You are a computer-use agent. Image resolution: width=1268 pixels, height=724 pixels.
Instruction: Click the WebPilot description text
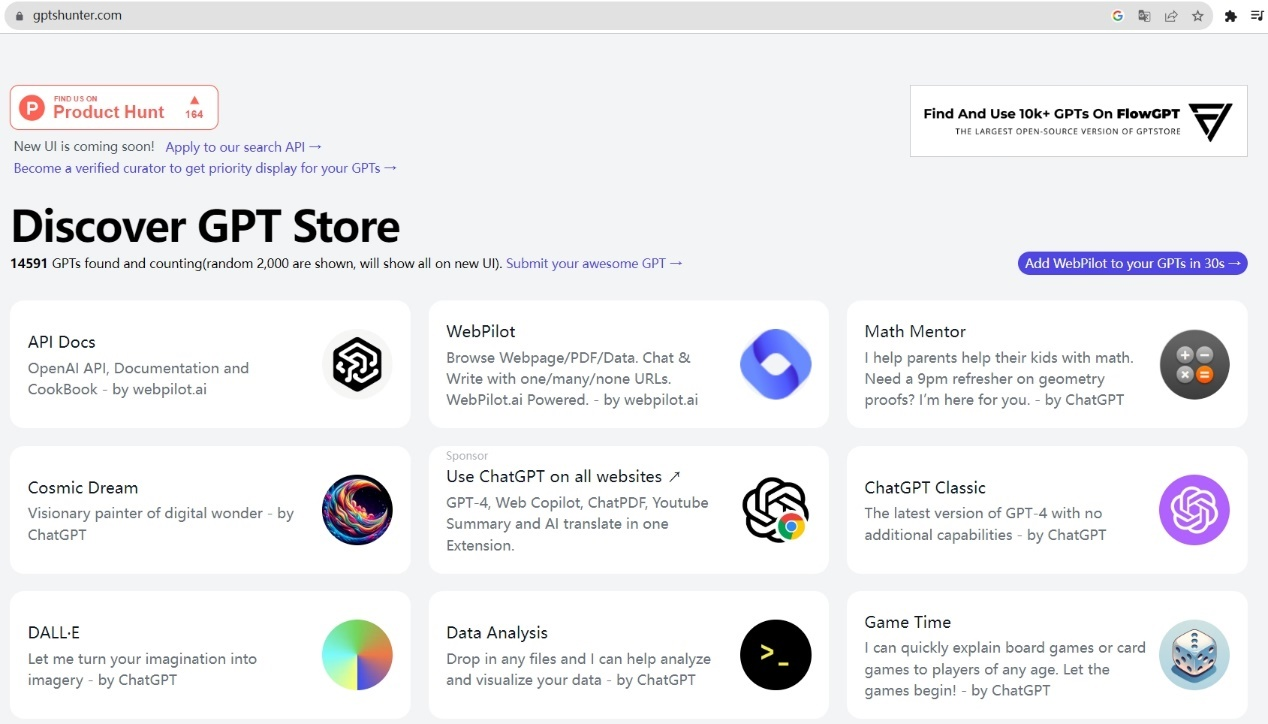point(572,379)
